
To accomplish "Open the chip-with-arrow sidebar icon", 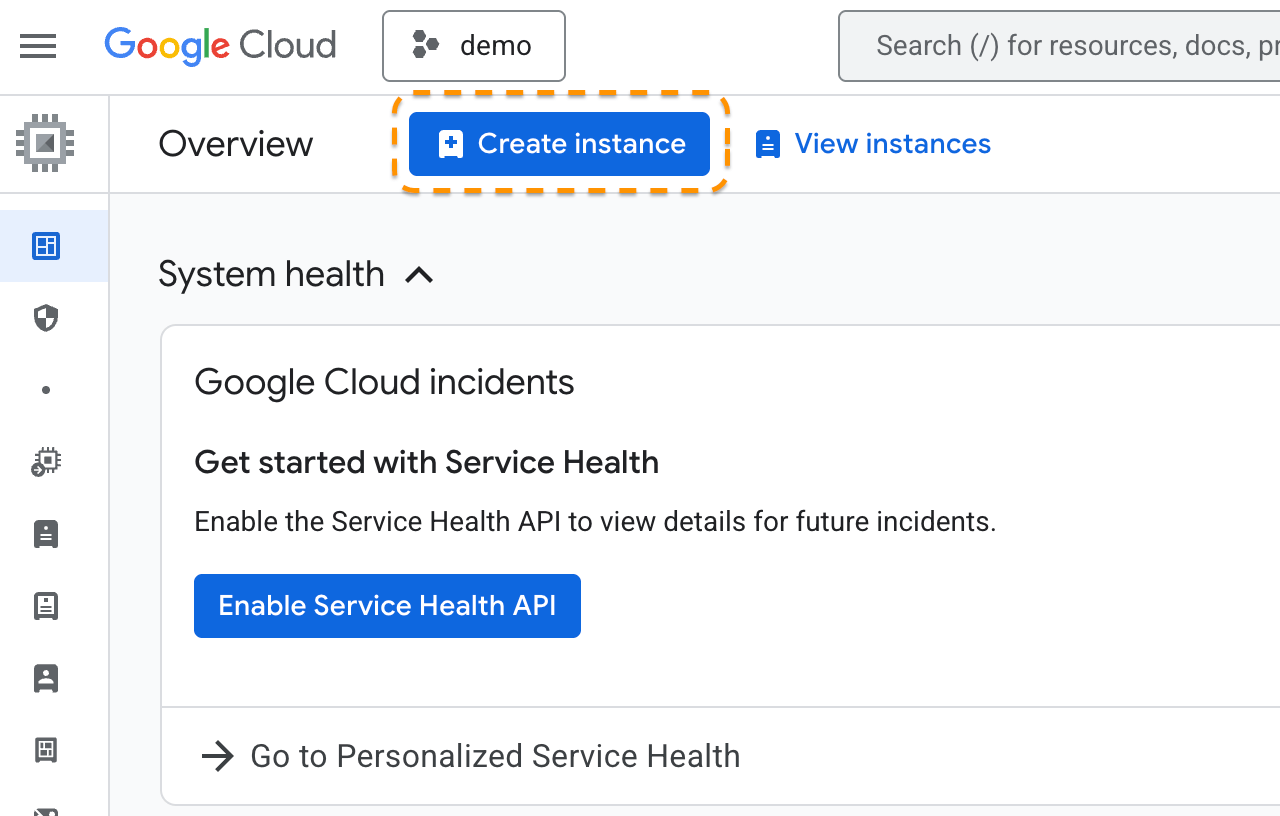I will [x=46, y=462].
